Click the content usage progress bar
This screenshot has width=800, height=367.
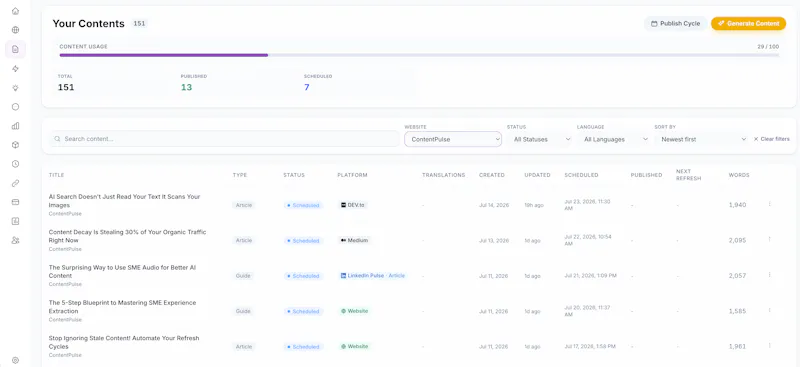click(419, 55)
